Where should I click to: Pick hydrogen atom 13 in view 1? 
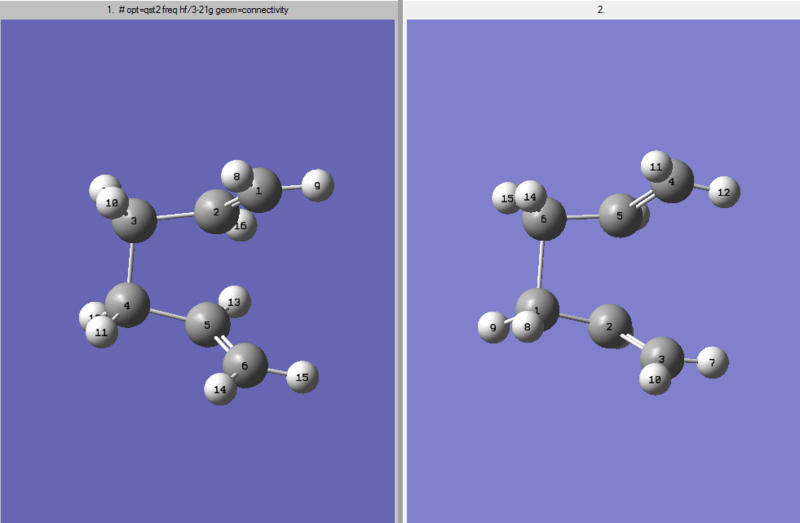[234, 302]
